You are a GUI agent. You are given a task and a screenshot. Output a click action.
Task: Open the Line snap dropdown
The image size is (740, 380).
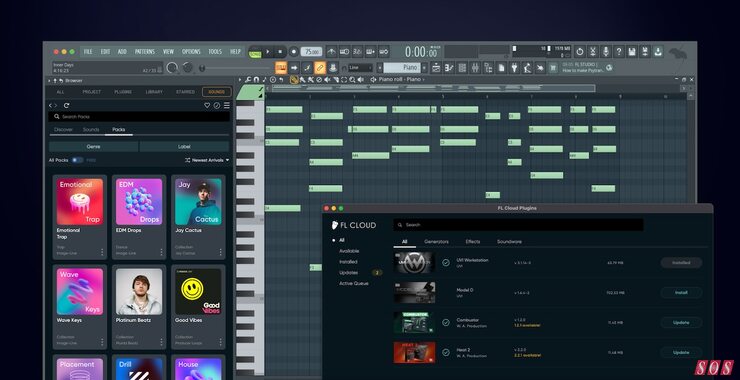pos(360,68)
